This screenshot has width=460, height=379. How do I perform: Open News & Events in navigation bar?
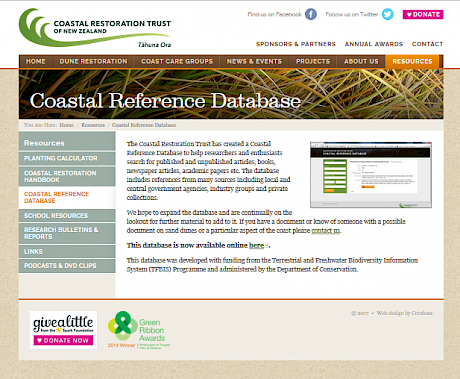[254, 62]
